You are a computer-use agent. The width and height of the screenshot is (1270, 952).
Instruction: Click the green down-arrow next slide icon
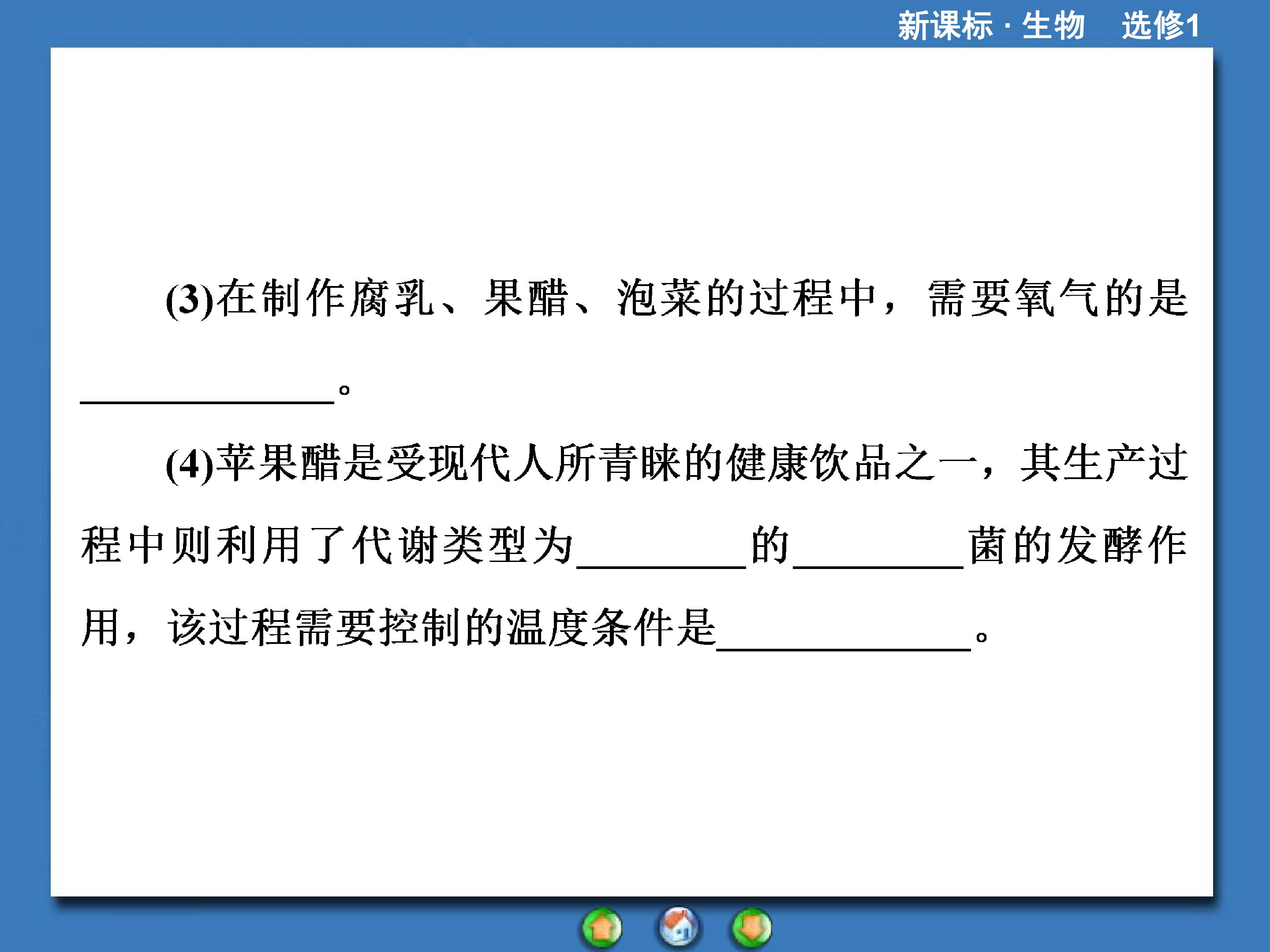pos(751,927)
